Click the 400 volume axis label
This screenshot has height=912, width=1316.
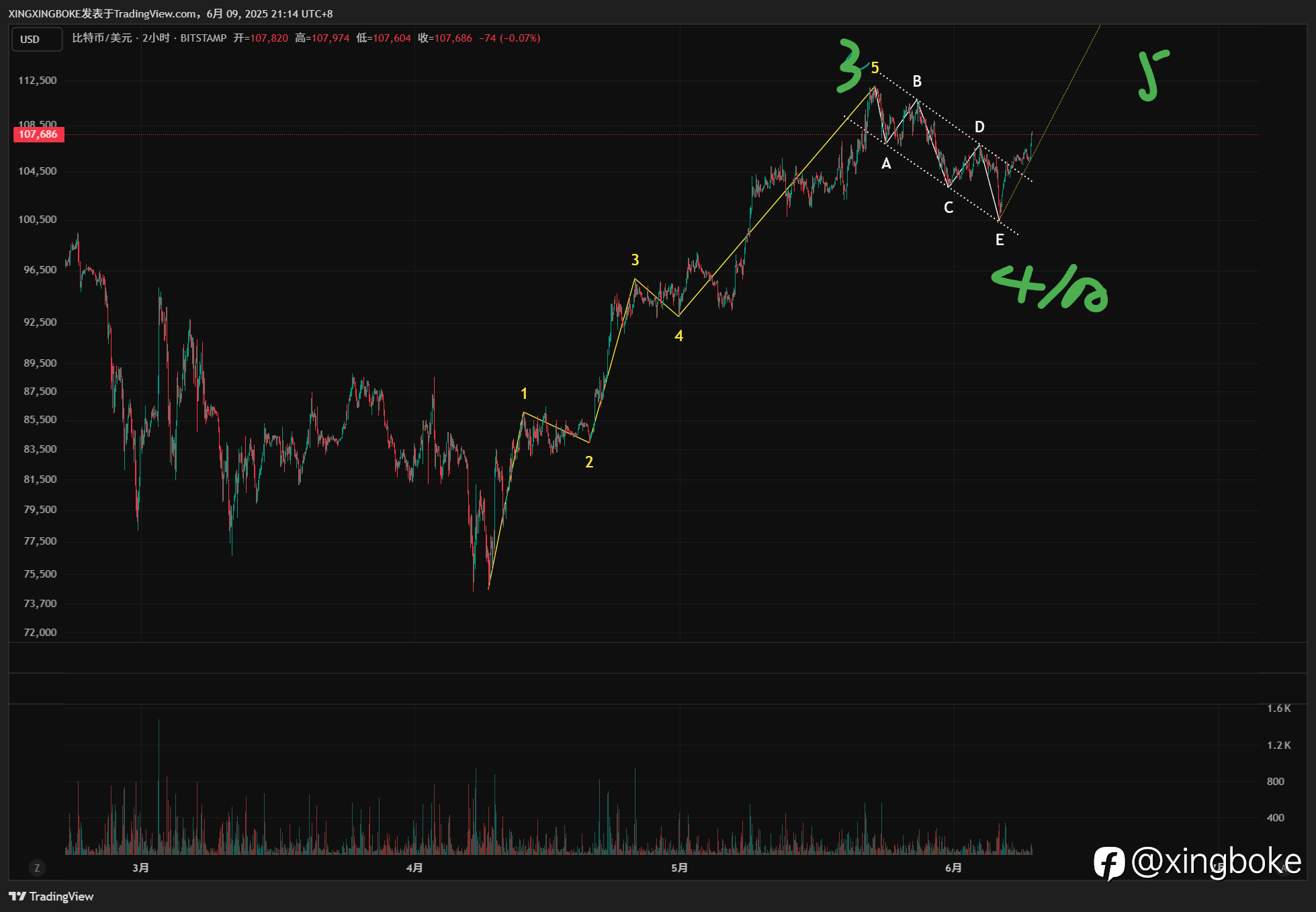pos(1276,818)
